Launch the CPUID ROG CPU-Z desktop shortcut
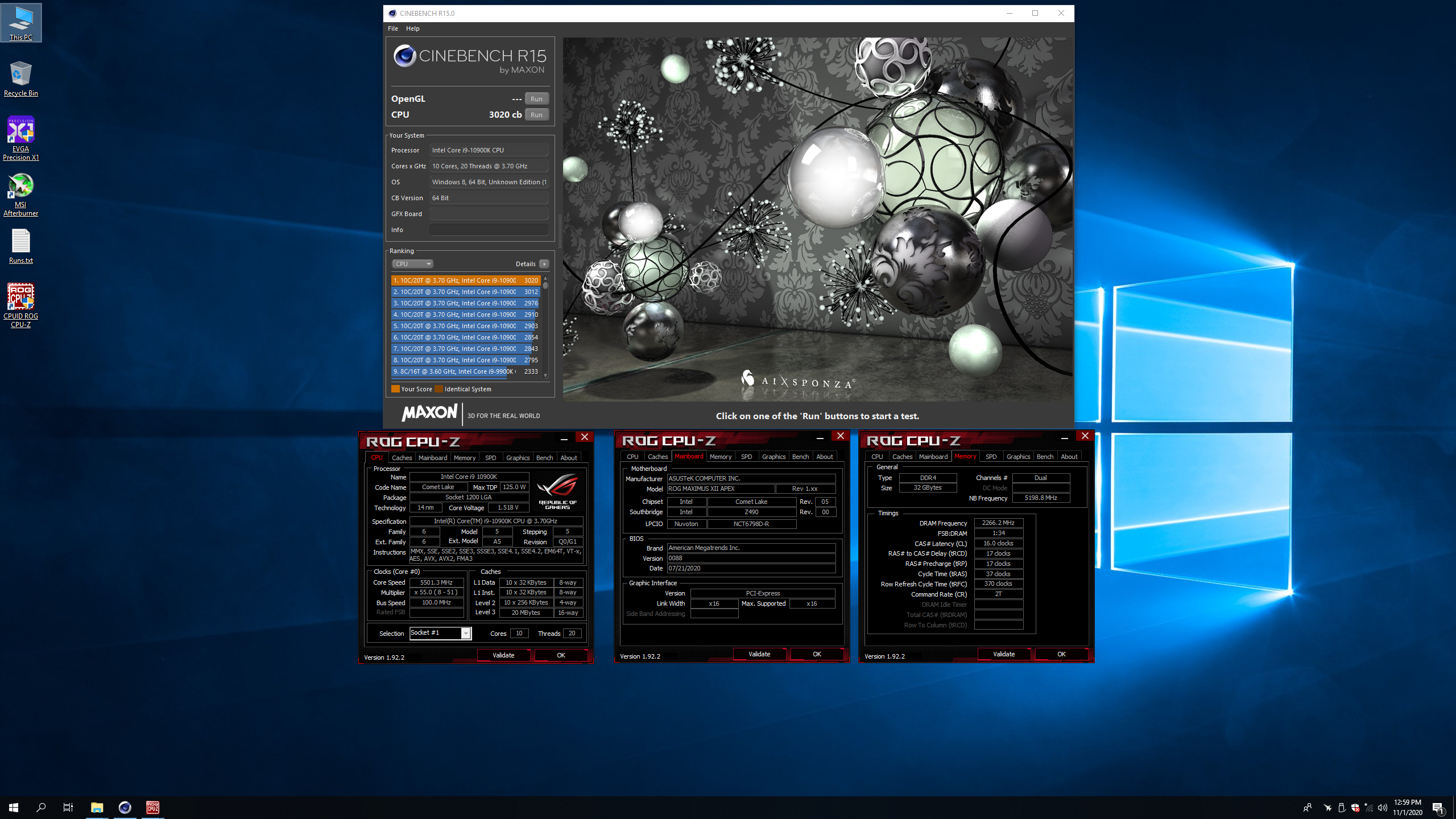This screenshot has height=819, width=1456. [21, 305]
